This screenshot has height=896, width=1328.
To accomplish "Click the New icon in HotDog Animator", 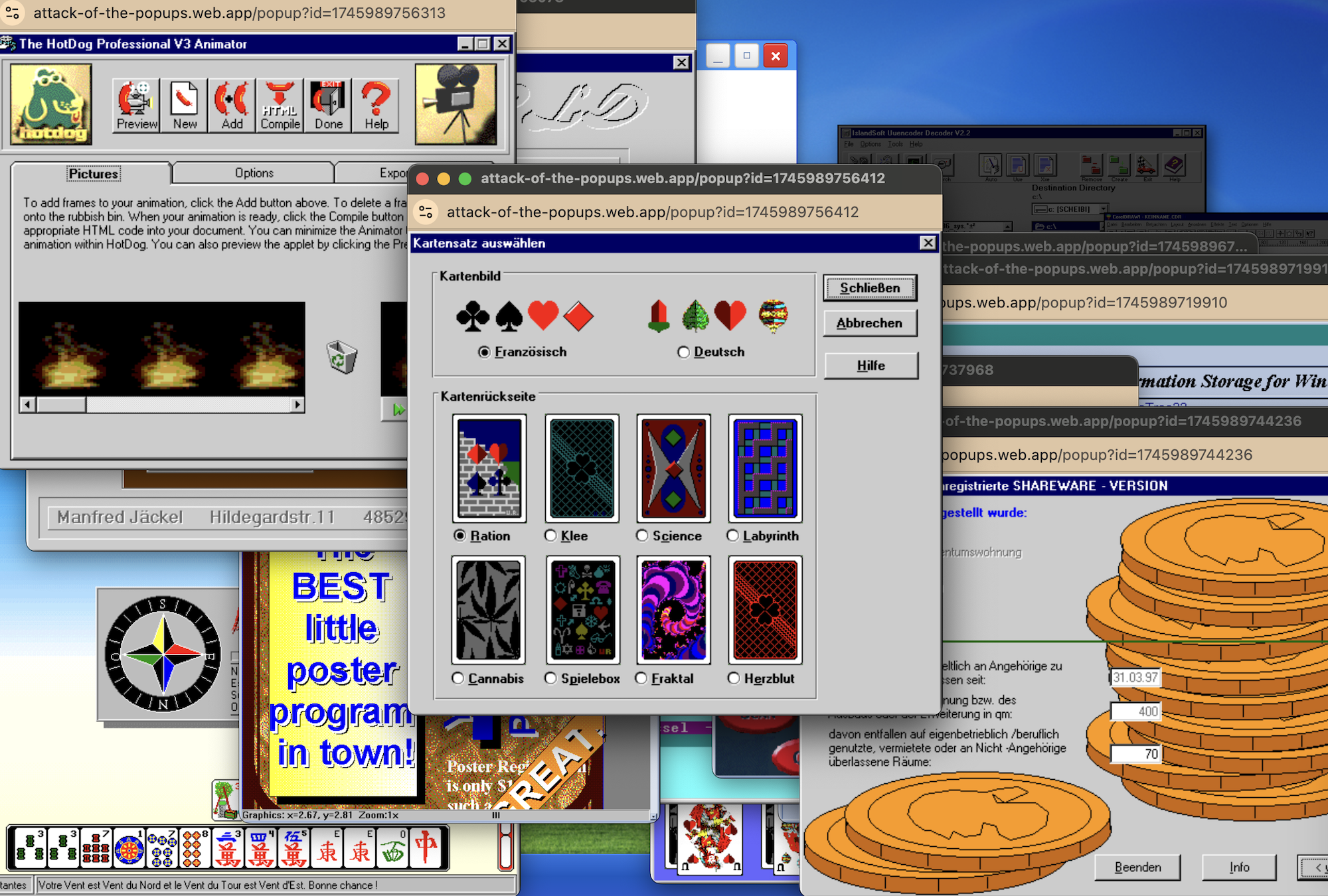I will (185, 106).
